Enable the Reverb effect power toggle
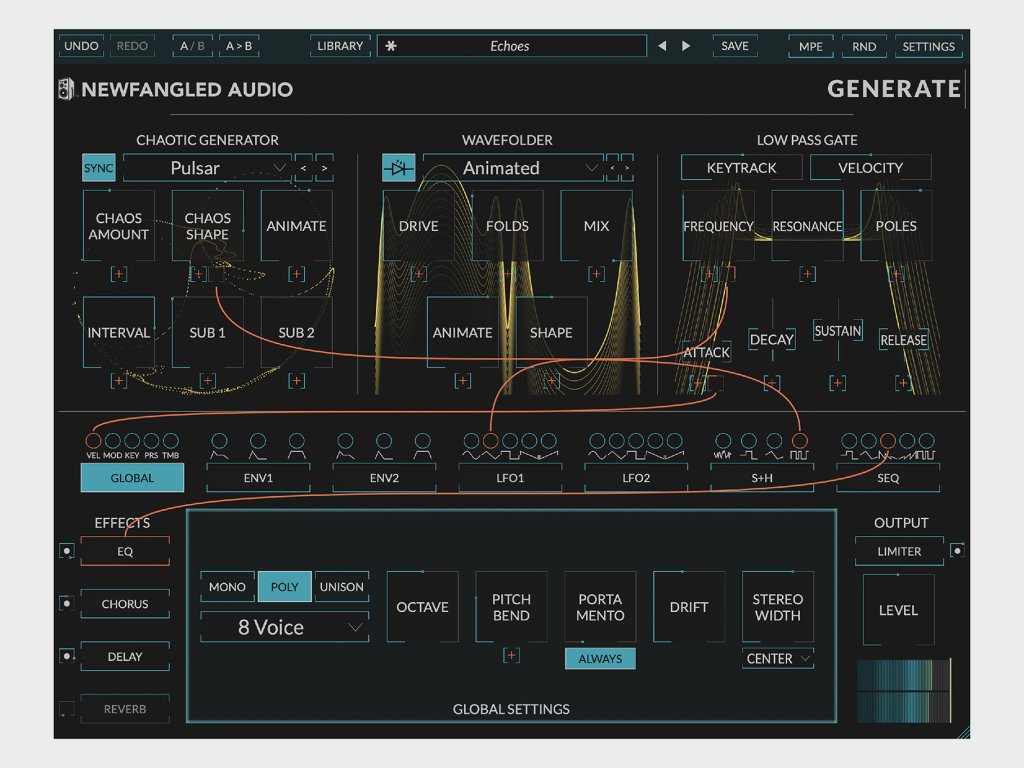 click(66, 709)
